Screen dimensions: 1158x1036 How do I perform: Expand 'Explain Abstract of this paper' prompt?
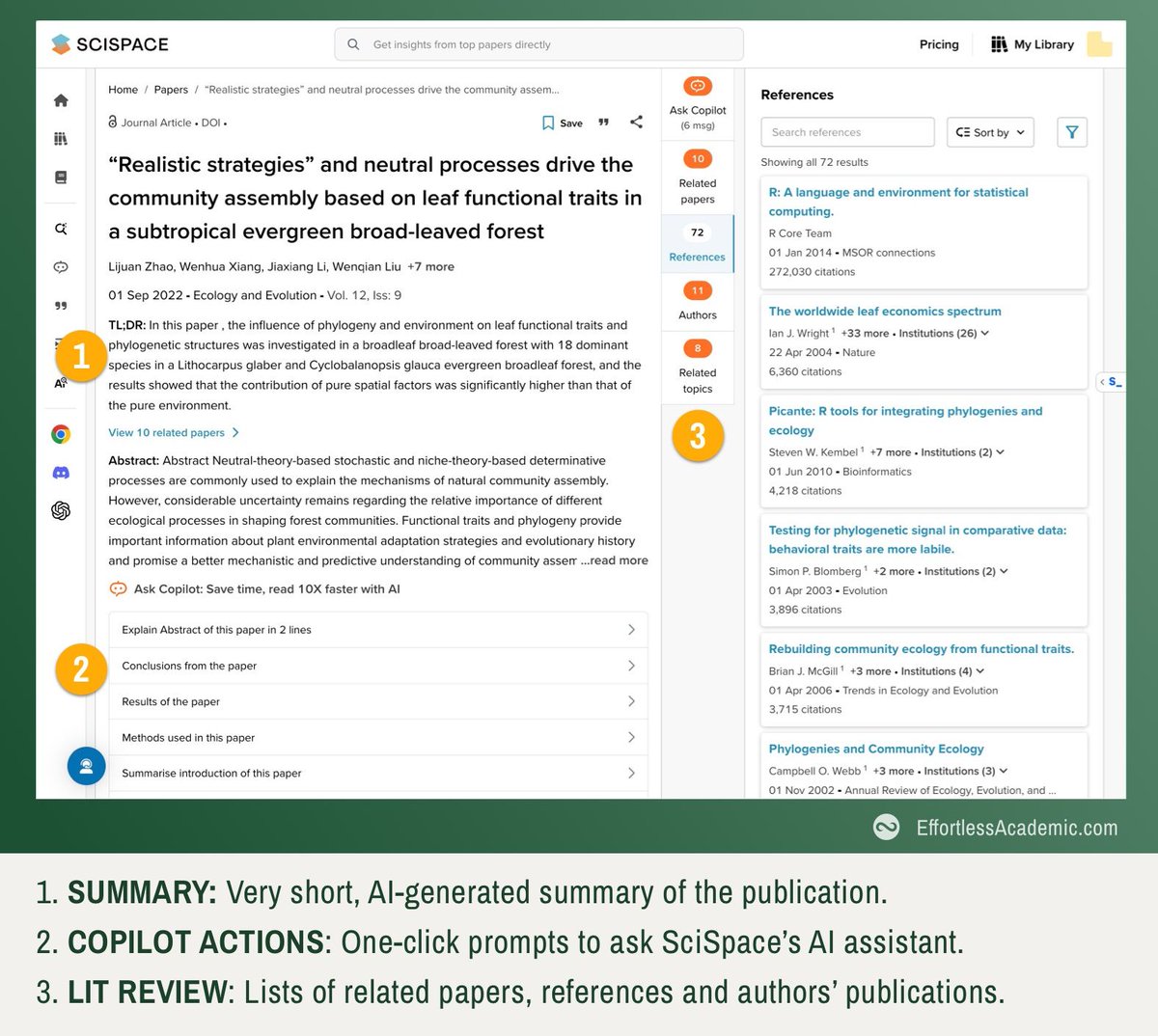click(378, 630)
